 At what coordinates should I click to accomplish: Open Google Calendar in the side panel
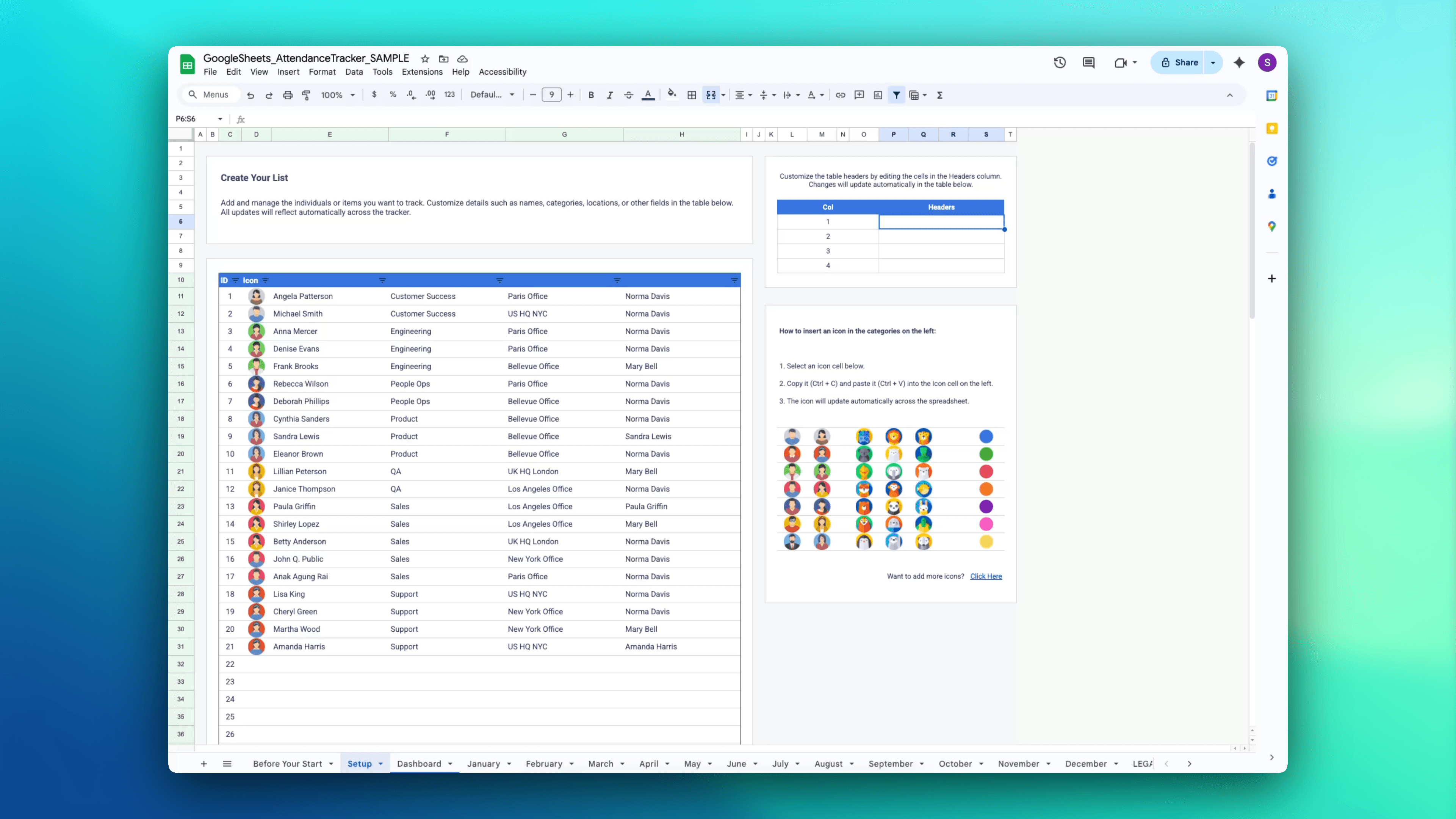(x=1272, y=95)
